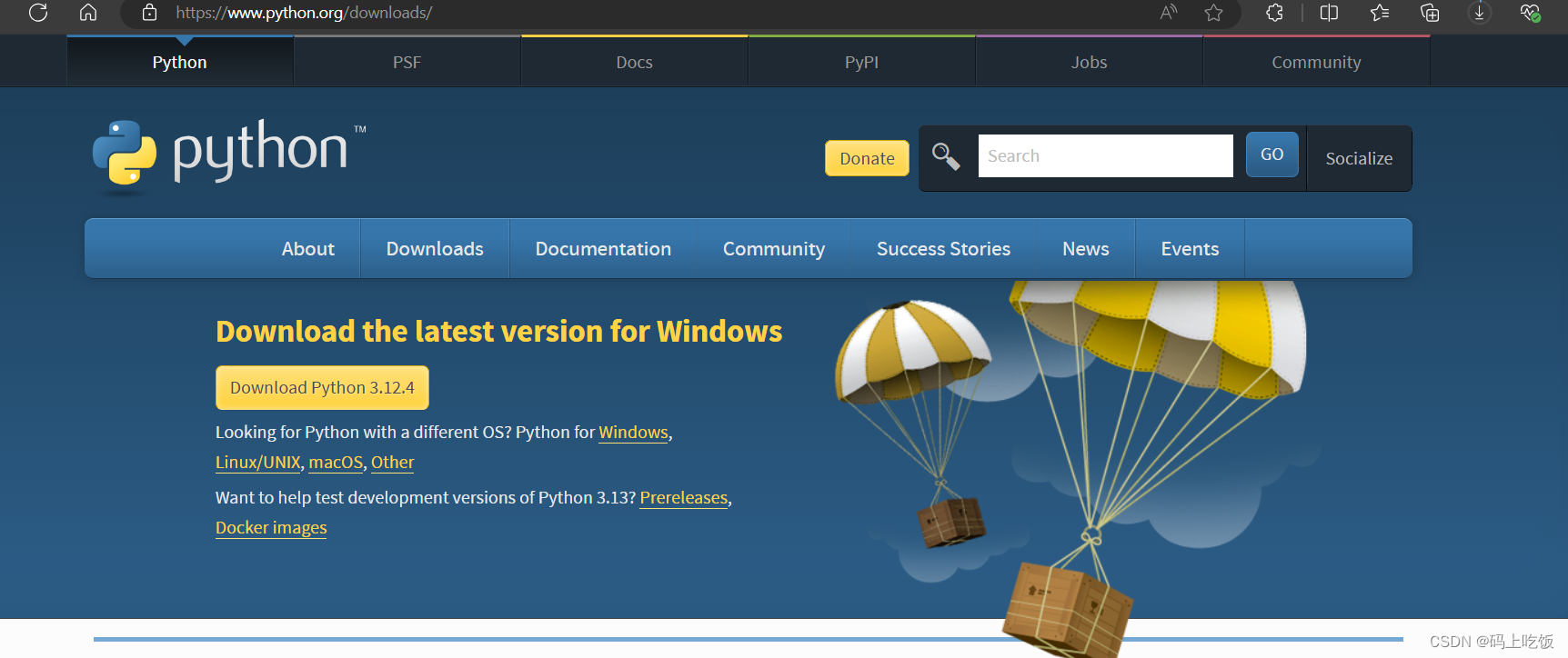Switch to the Community top tab
This screenshot has height=658, width=1568.
[x=1316, y=62]
